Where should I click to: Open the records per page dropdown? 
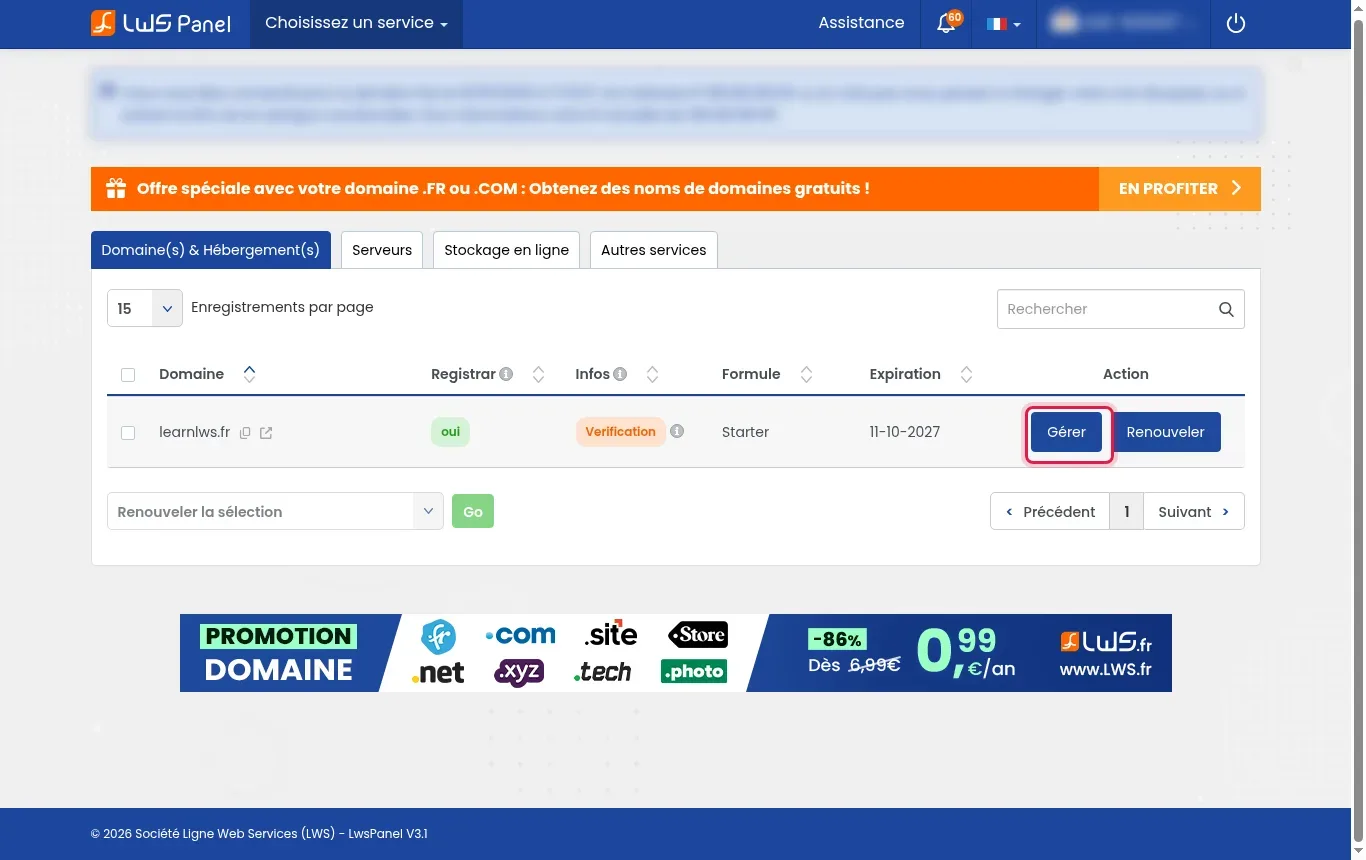coord(145,309)
